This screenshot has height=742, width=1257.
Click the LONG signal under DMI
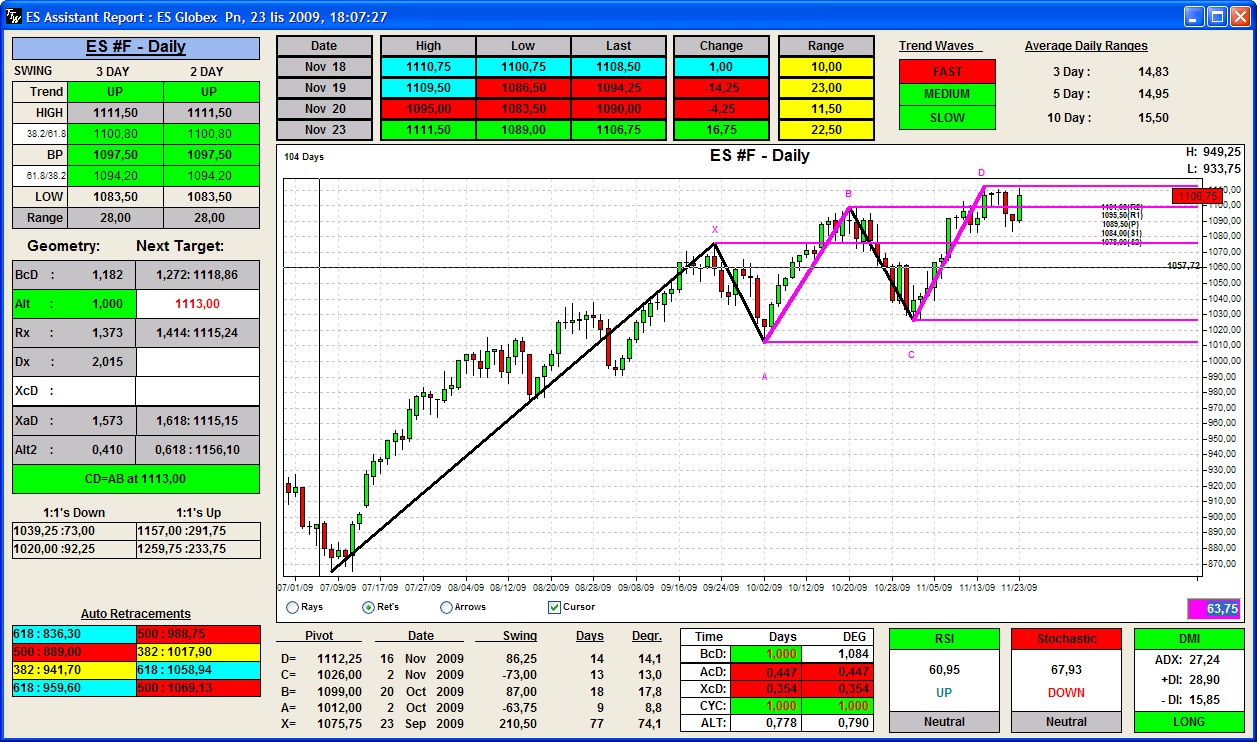[x=1190, y=722]
